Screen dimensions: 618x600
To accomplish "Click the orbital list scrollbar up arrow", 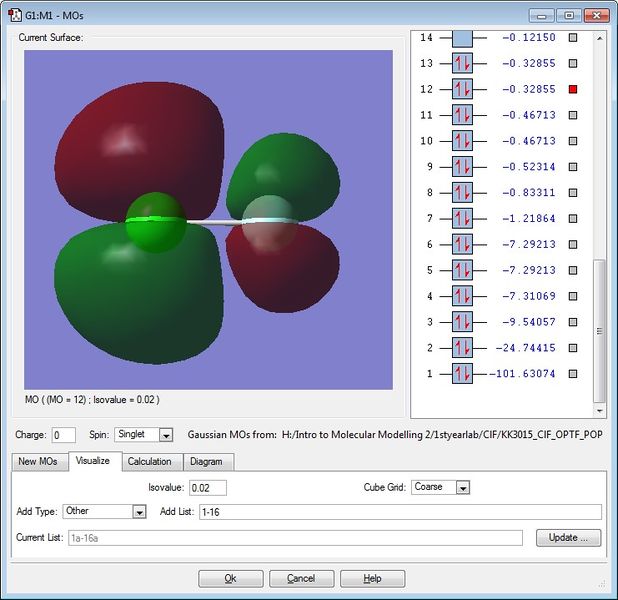I will (x=599, y=38).
